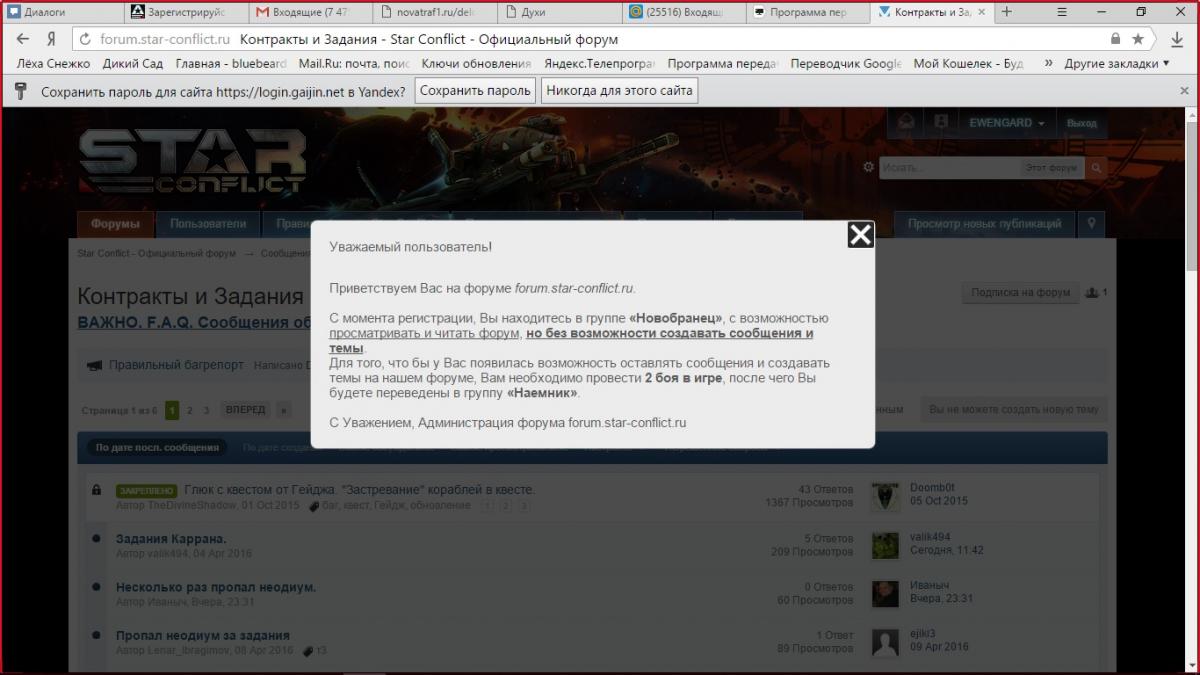Screen dimensions: 1200x675
Task: Click the lock icon on pinned topic
Action: tap(96, 490)
